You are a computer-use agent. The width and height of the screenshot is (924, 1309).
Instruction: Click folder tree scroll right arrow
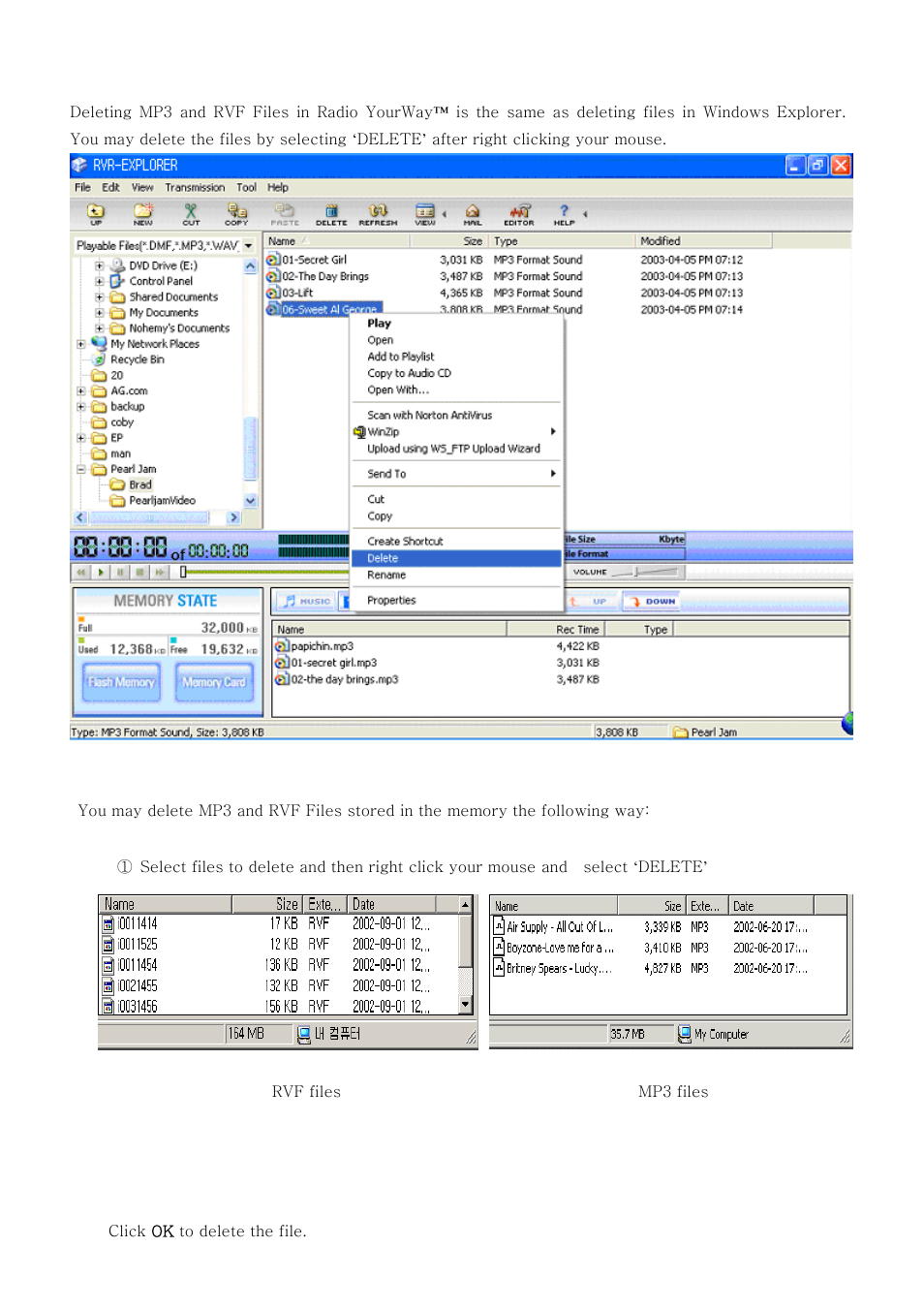pyautogui.click(x=233, y=517)
